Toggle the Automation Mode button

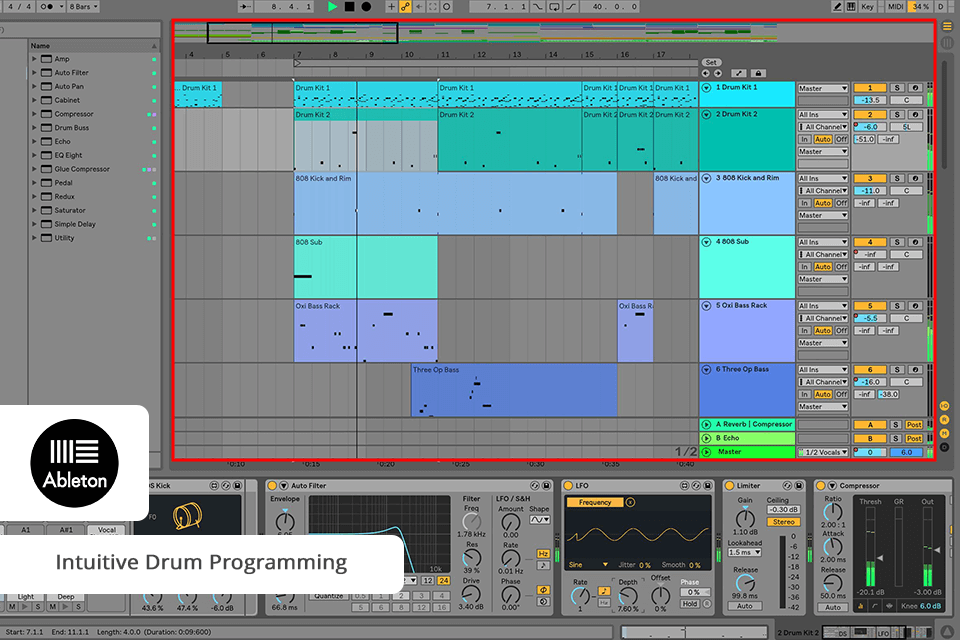pos(740,73)
